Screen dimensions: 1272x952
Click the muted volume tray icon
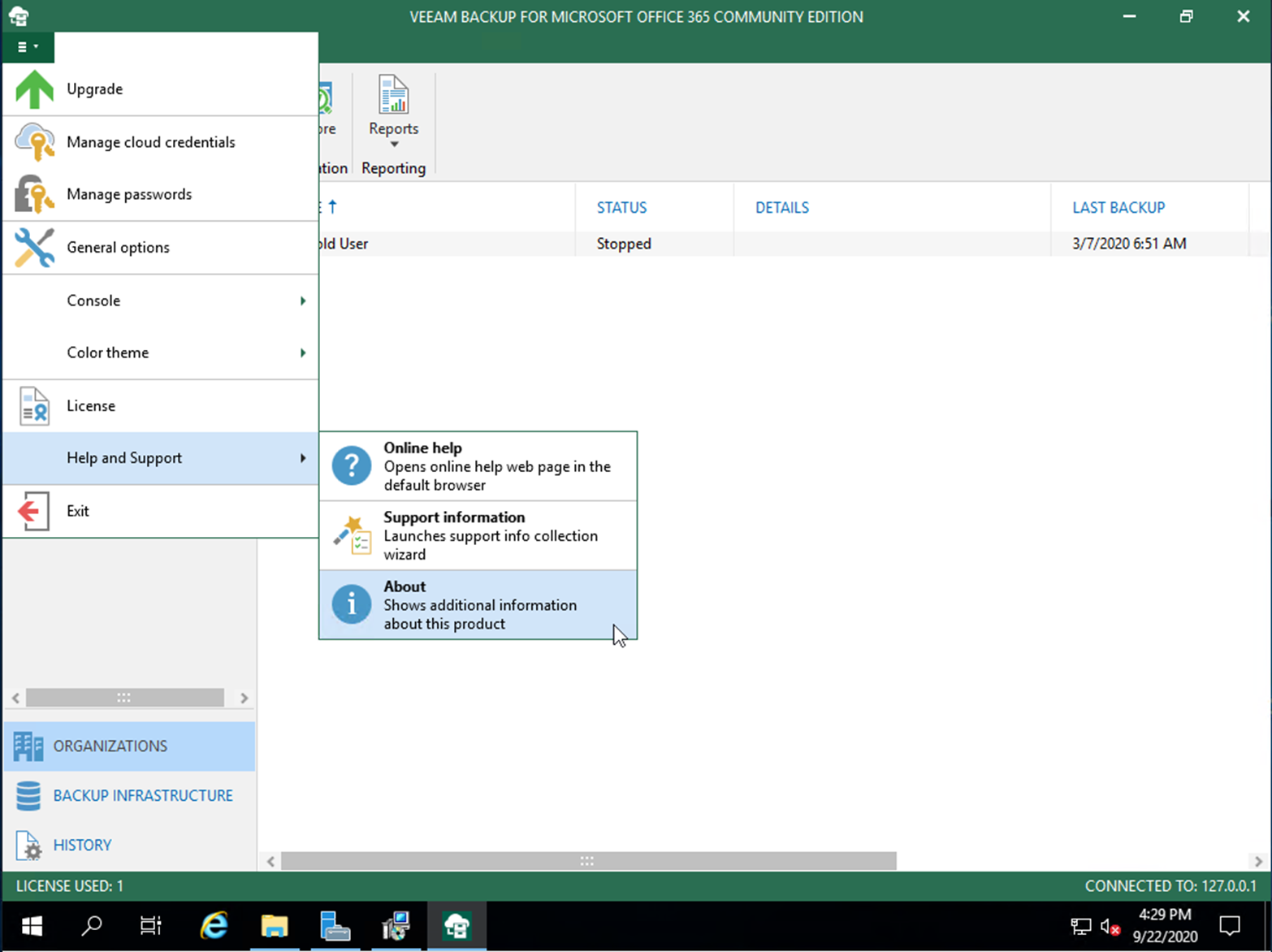tap(1110, 926)
